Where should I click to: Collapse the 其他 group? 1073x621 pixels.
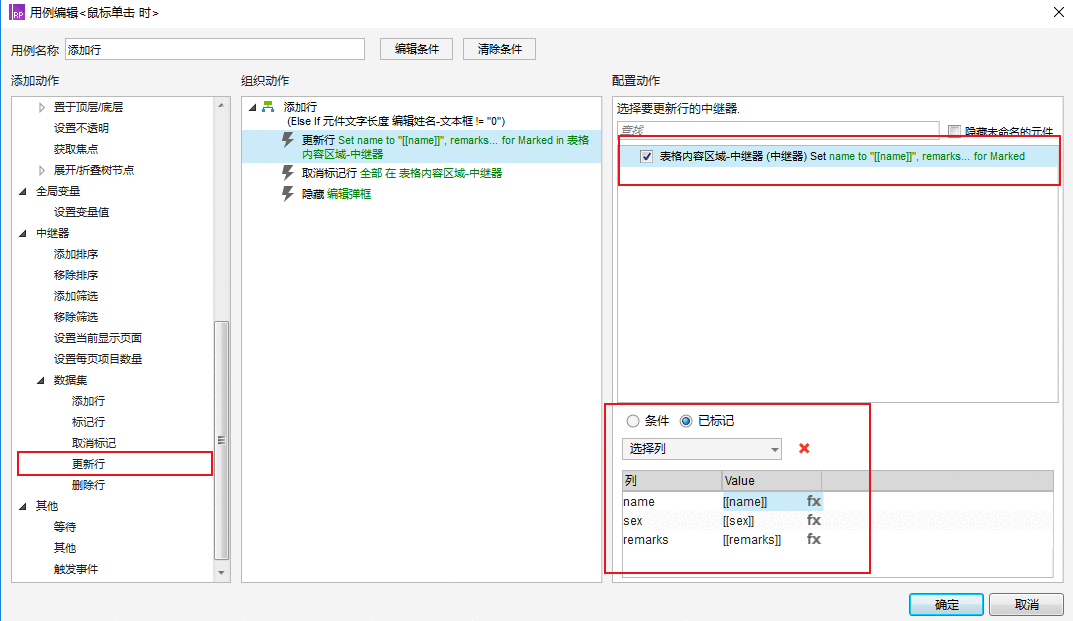(x=23, y=506)
